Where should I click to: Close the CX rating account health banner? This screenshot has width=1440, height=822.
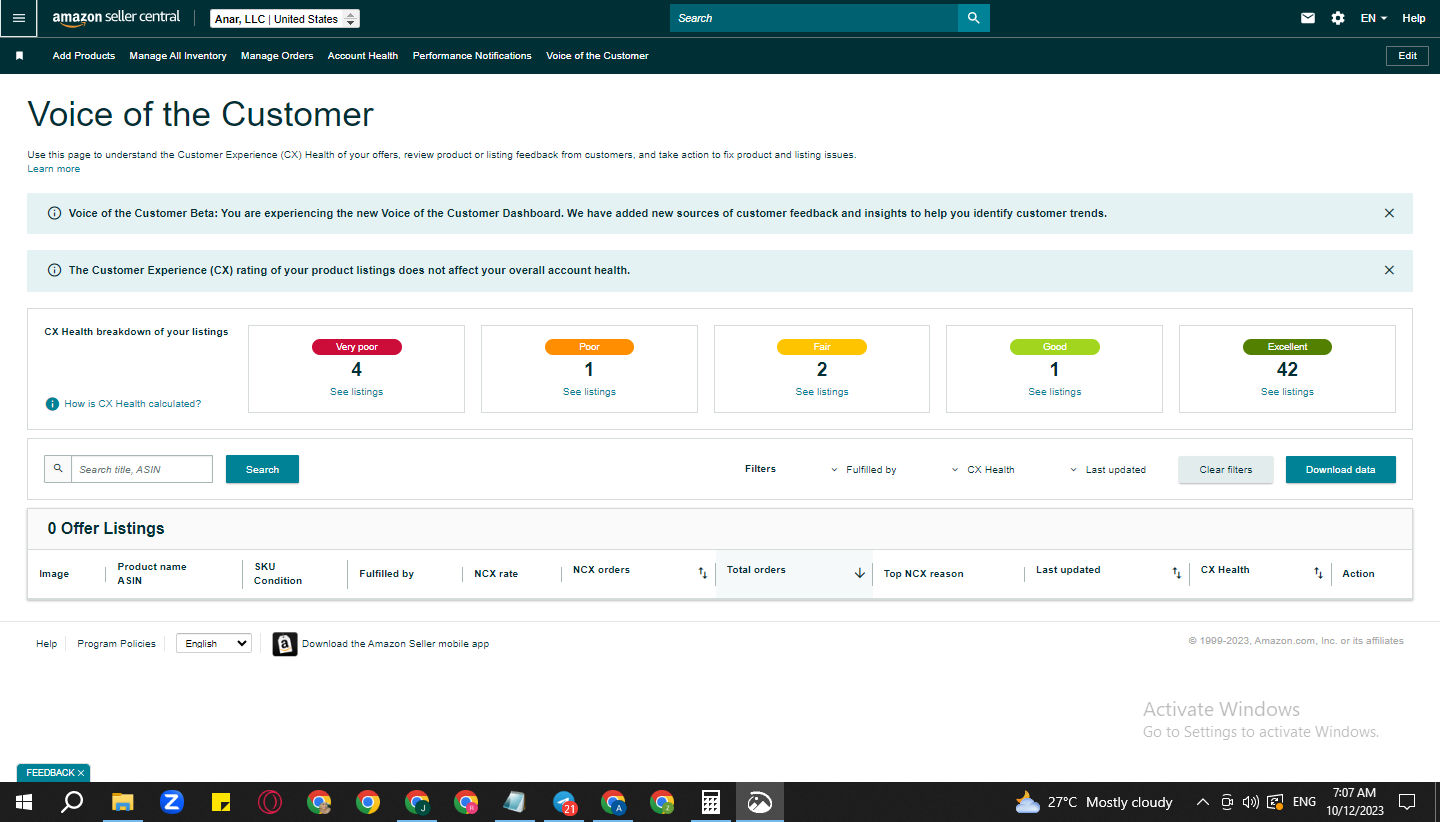(1389, 270)
